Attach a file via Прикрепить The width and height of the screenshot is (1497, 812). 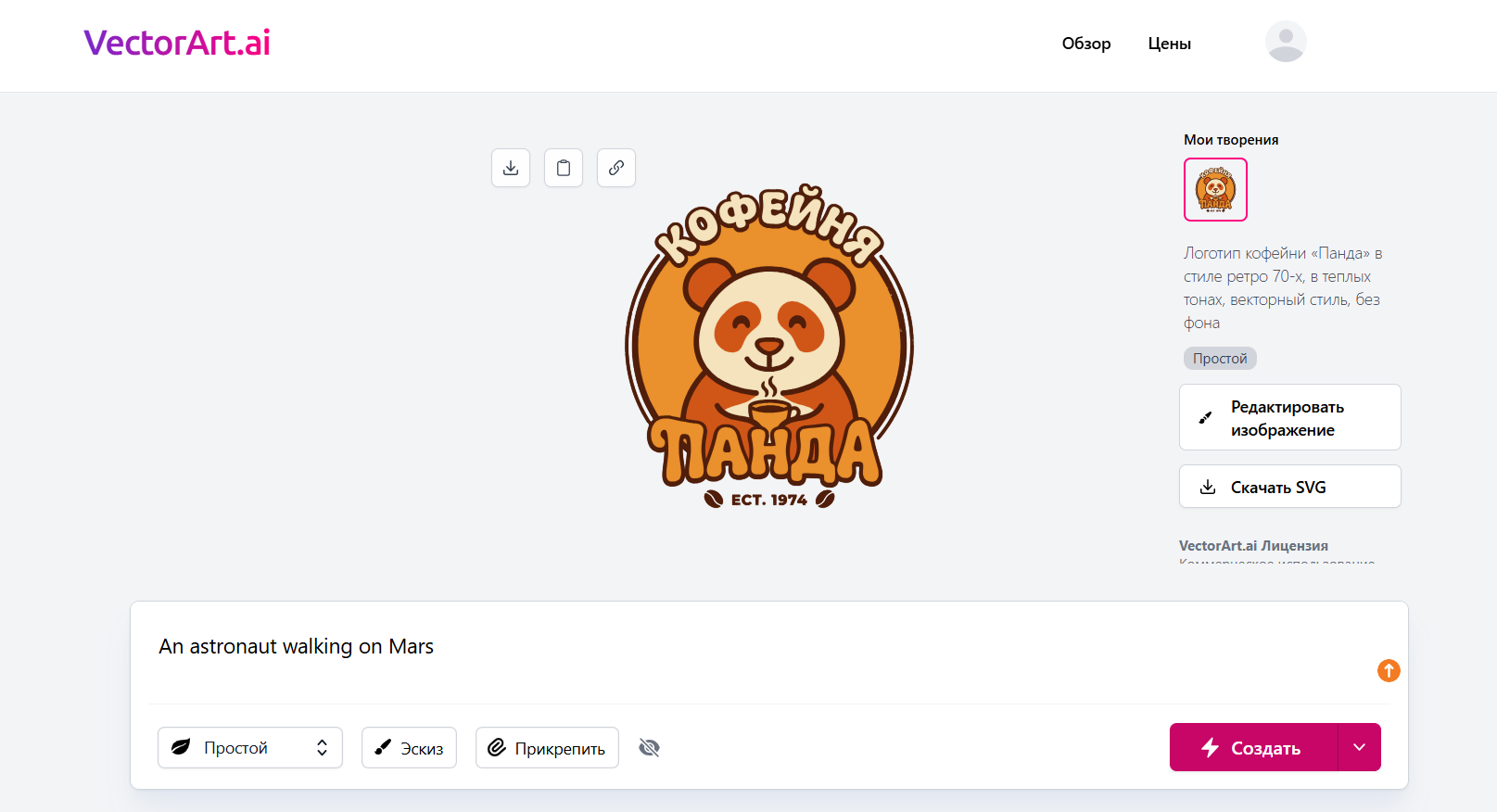[547, 748]
